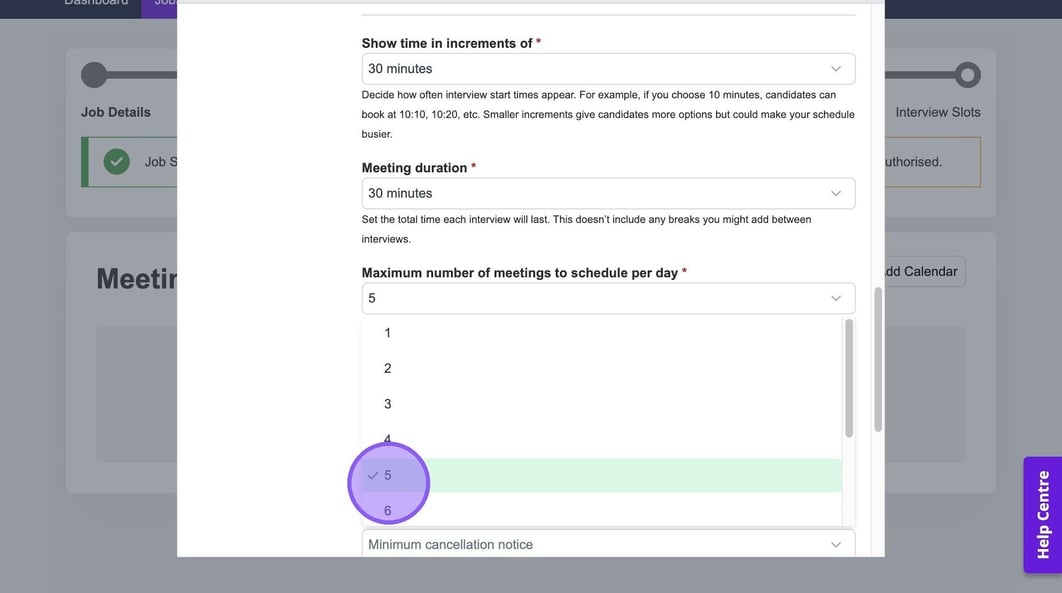Click the green checkmark status icon
Screen dimensions: 1062x593
pos(117,161)
